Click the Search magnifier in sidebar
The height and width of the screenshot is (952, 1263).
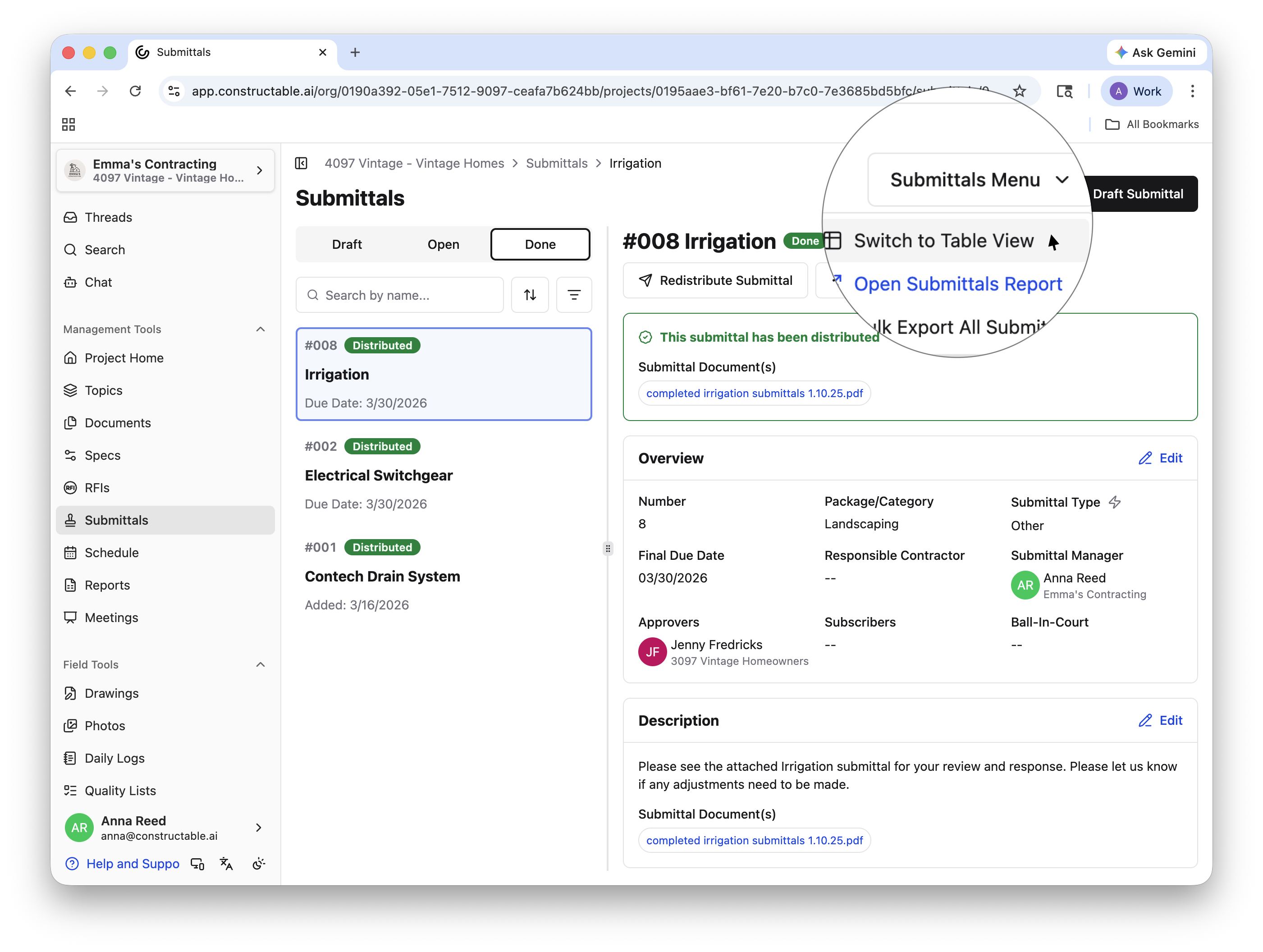(70, 250)
